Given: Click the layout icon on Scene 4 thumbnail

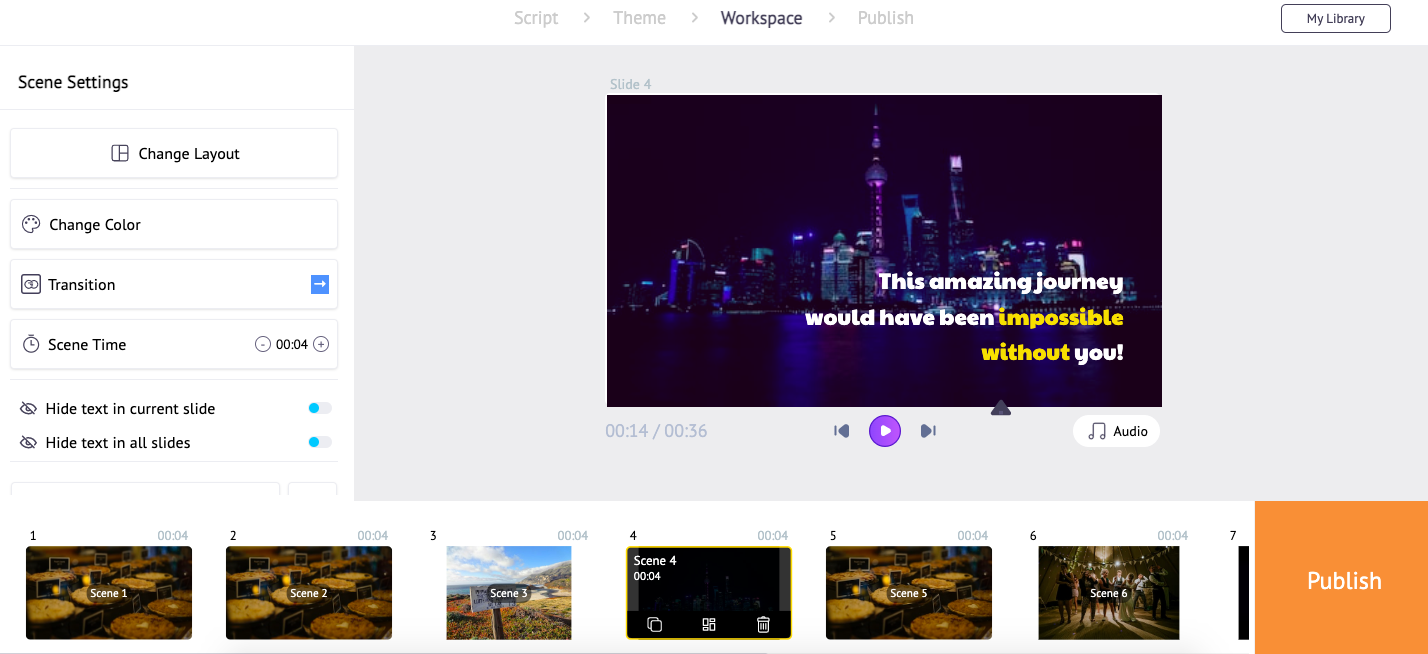Looking at the screenshot, I should [709, 625].
